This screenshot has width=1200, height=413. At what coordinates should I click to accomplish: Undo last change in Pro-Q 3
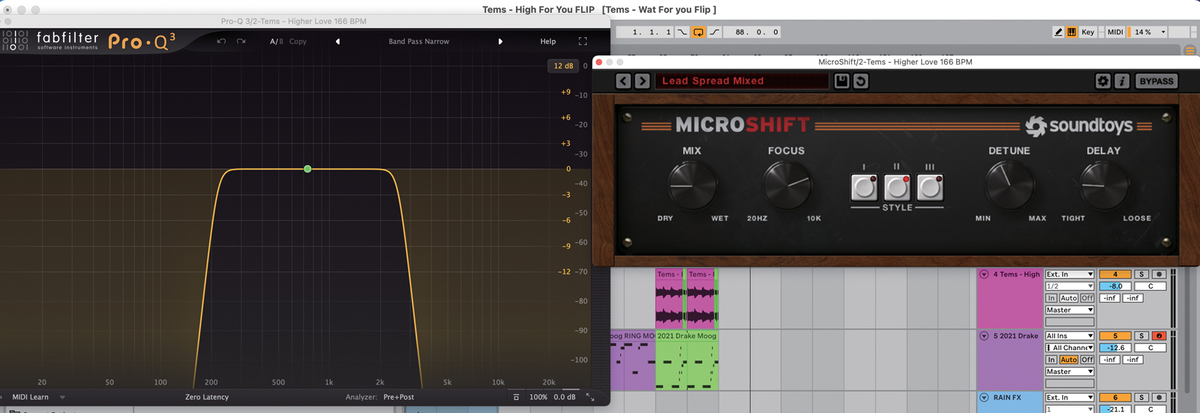[221, 41]
